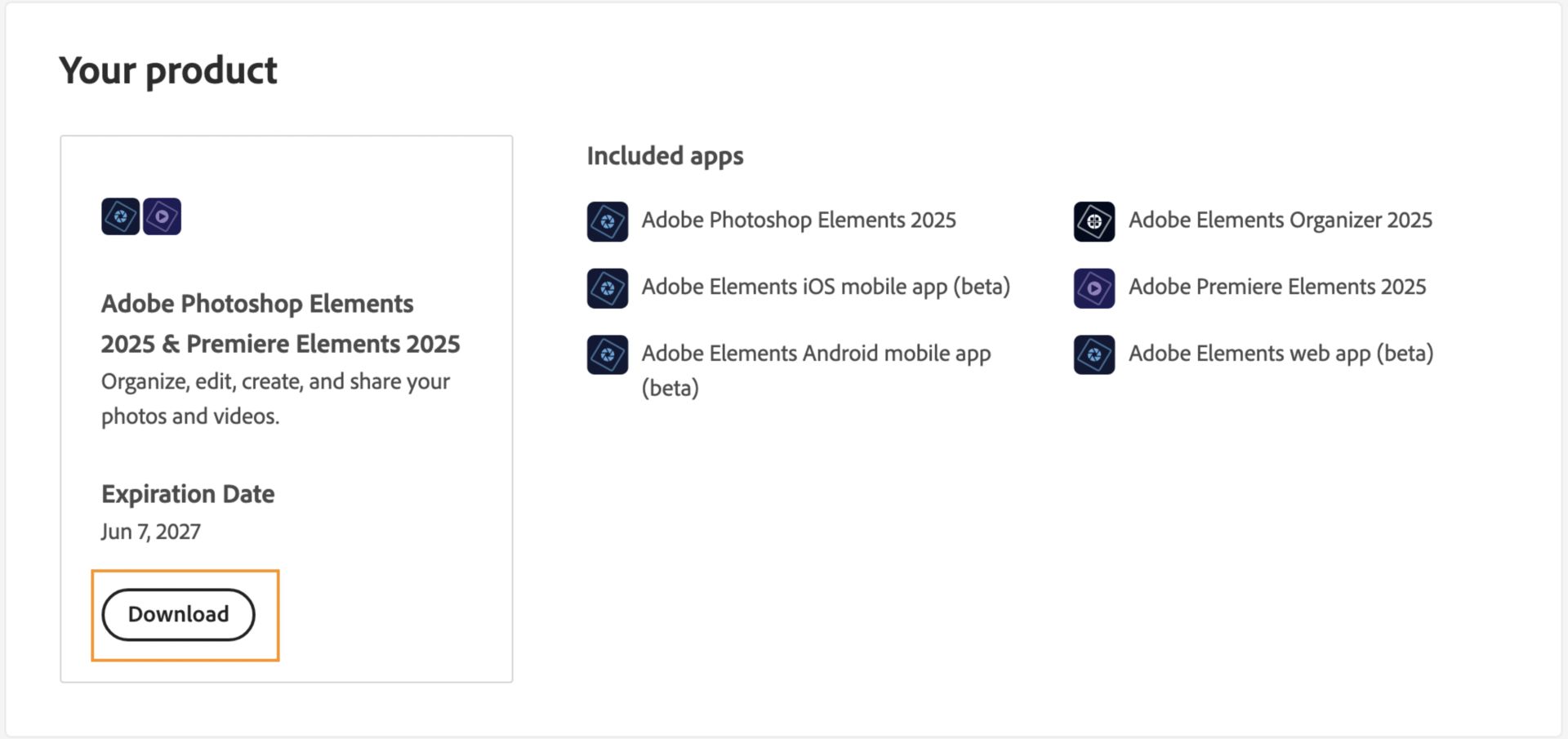Click the Expiration Date label

188,494
